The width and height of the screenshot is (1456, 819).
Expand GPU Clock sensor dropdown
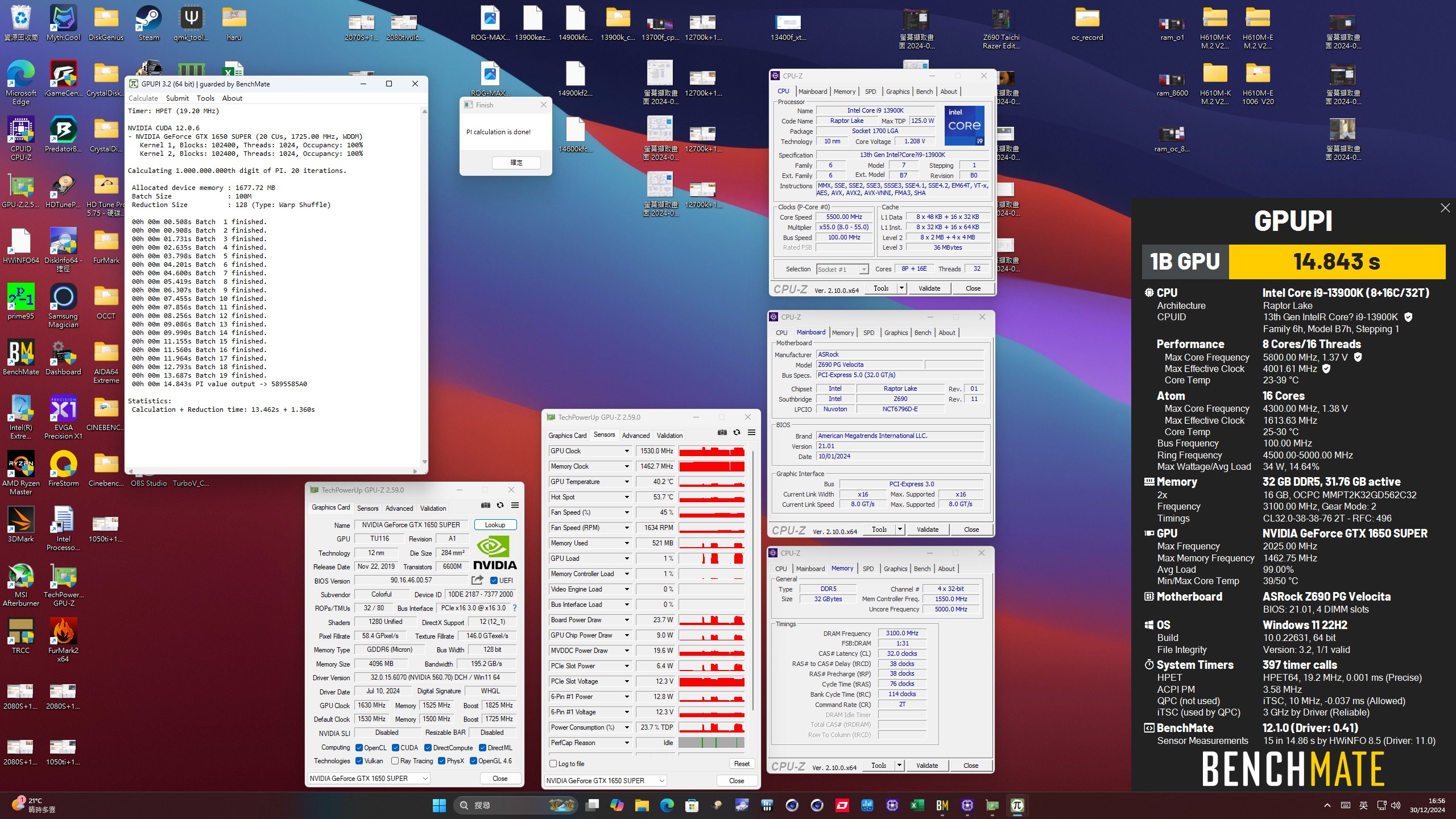click(627, 451)
